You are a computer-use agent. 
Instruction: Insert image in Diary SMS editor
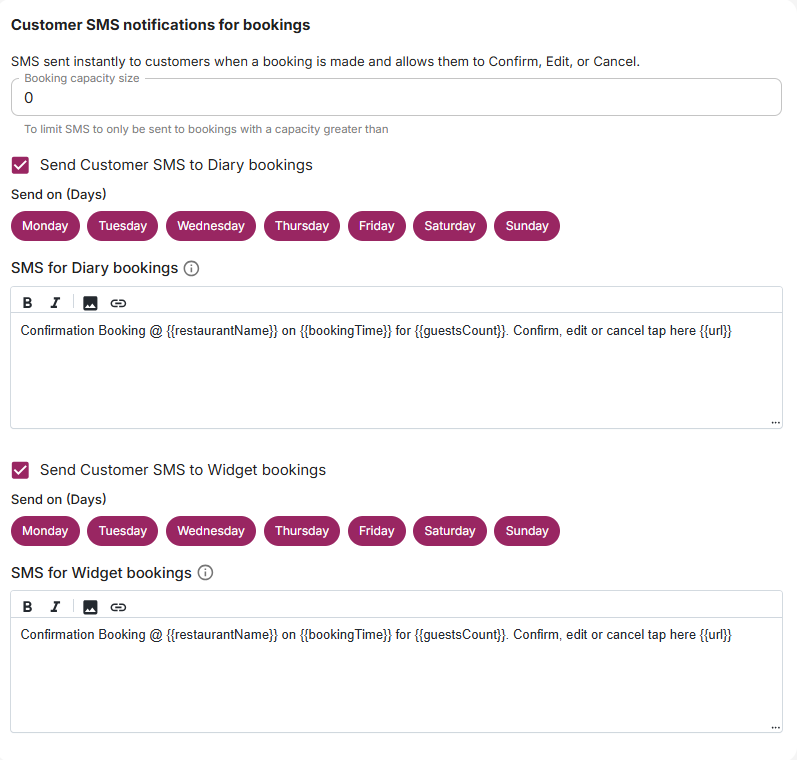90,303
